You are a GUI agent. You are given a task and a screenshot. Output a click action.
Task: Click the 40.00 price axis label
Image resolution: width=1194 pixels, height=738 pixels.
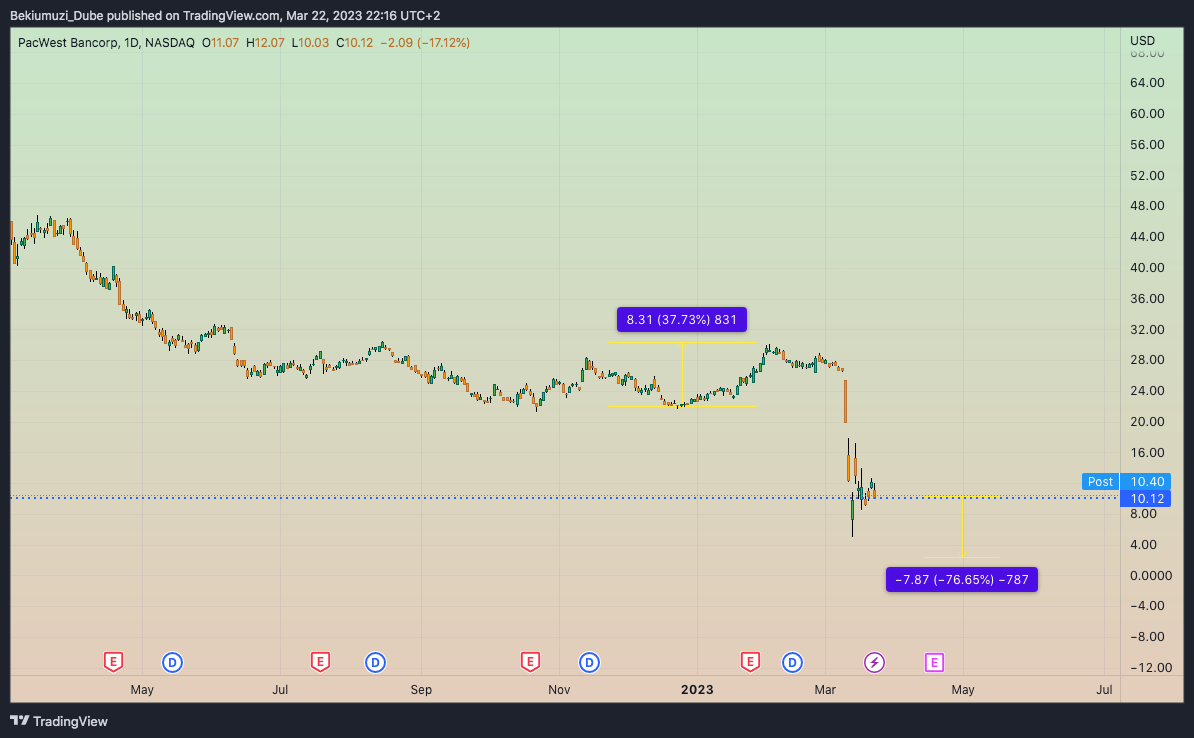(x=1147, y=267)
